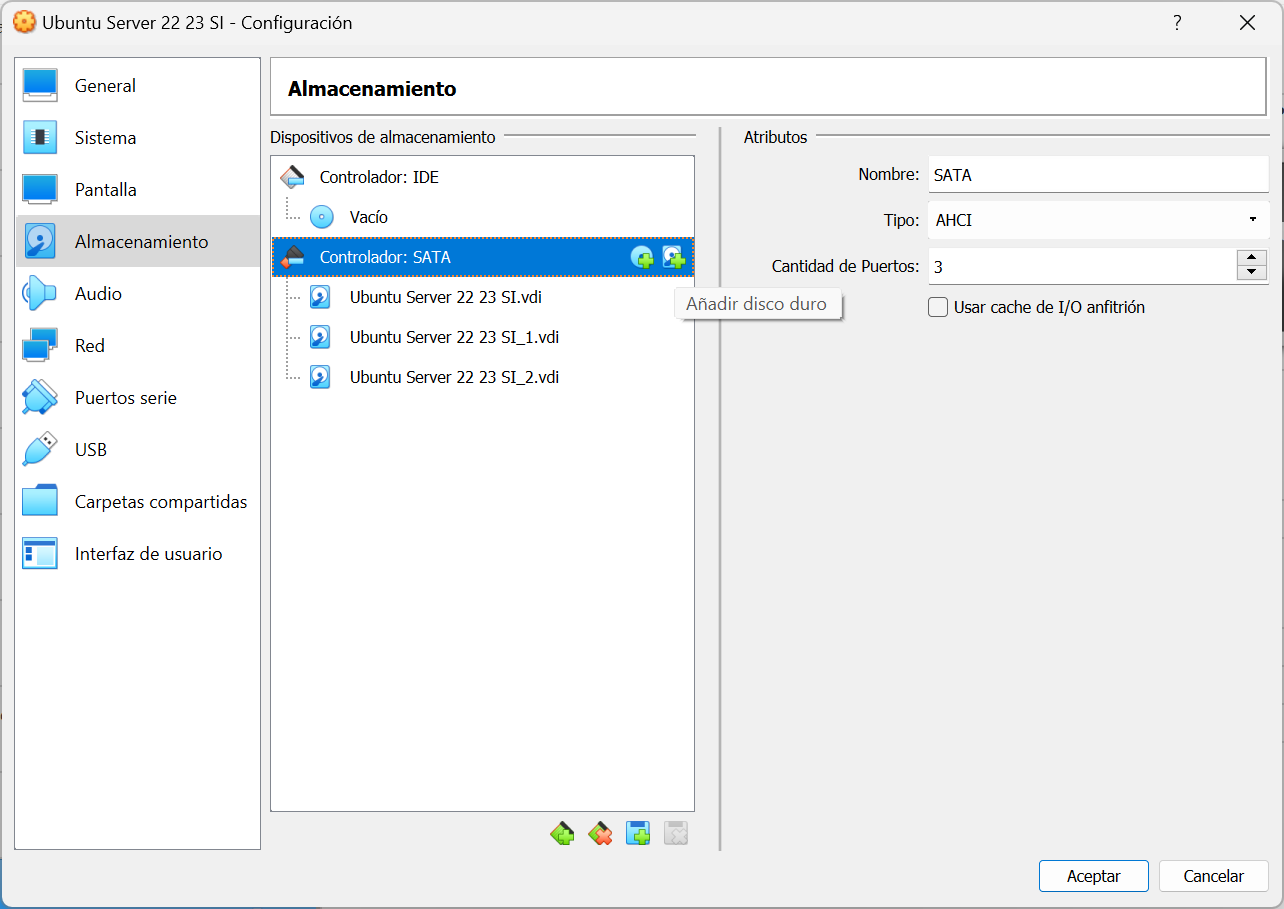Click the Vacío CD disc icon
Screen dimensions: 1284x909
coord(320,217)
